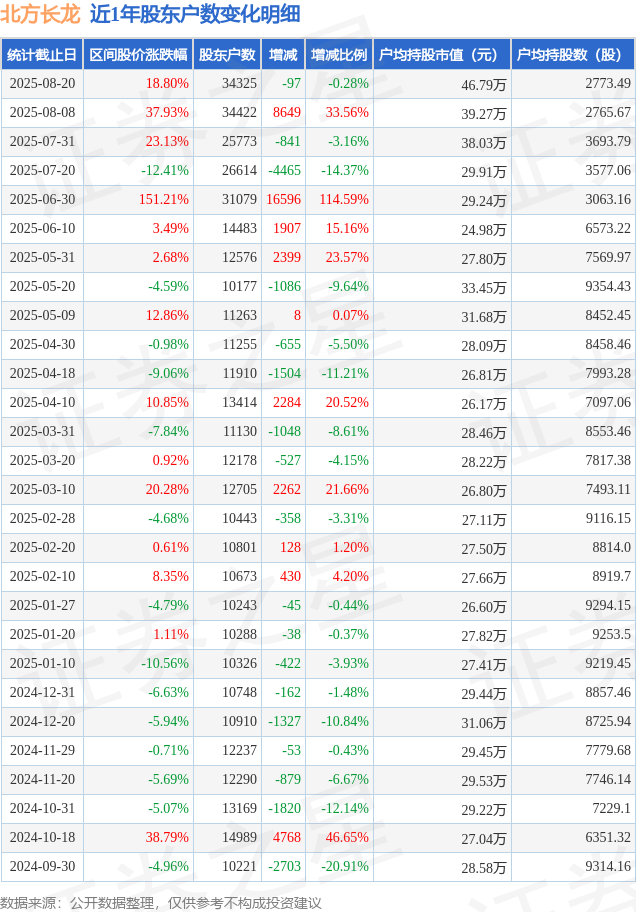Screen dimensions: 636x912
Task: Click the 2024-09-30 date cell
Action: coord(42,866)
